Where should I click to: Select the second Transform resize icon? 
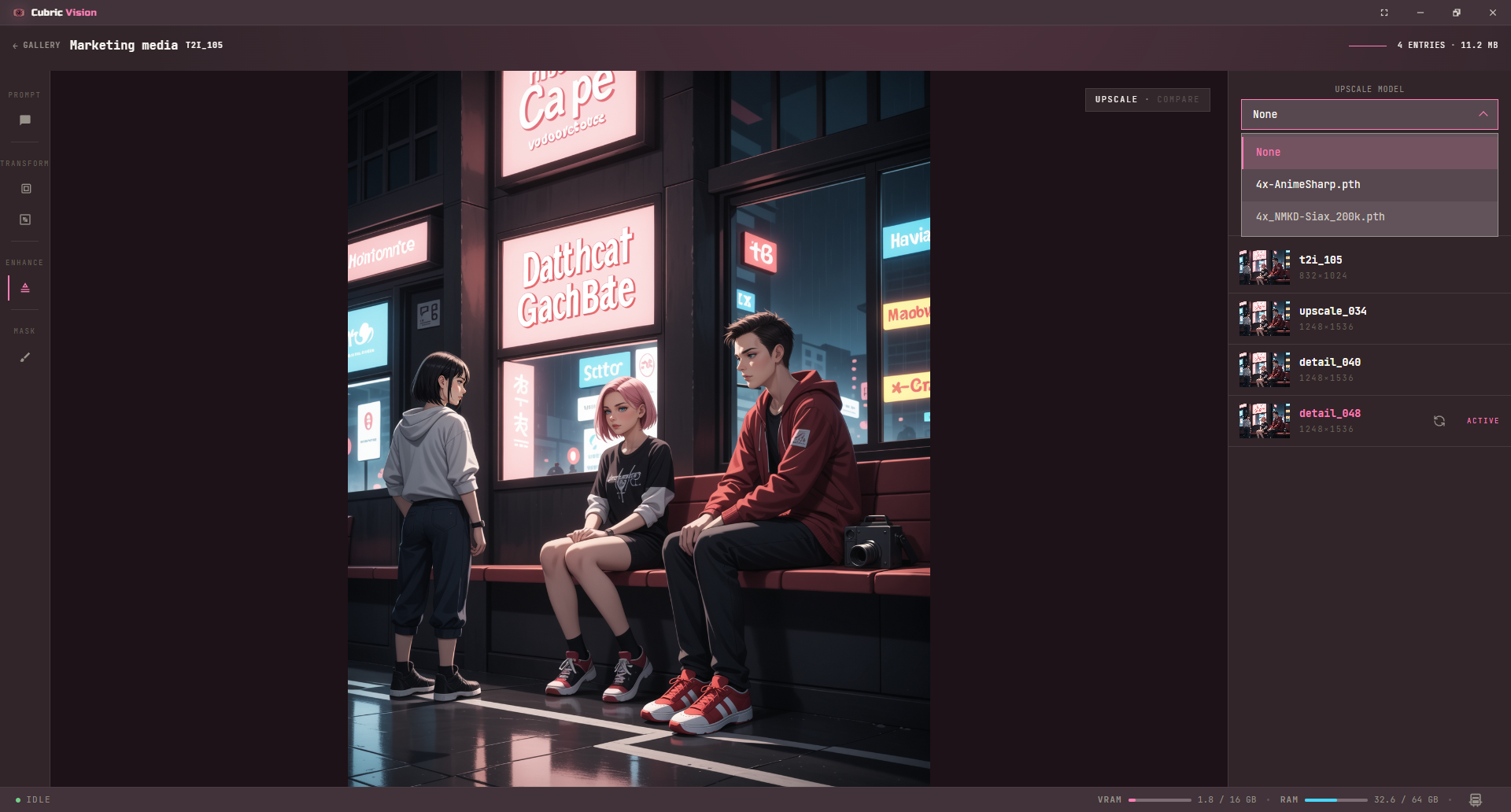pyautogui.click(x=25, y=220)
